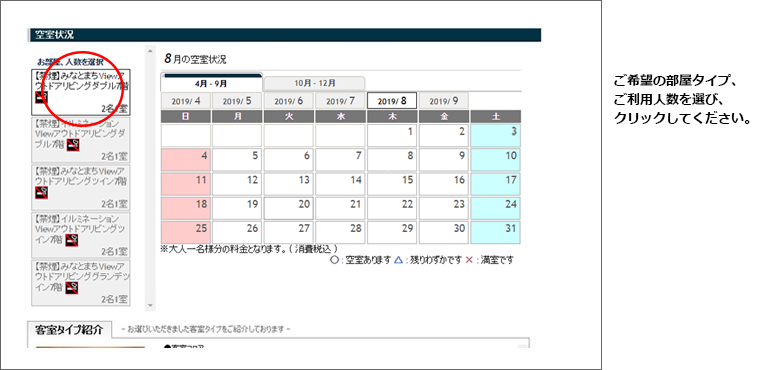The height and width of the screenshot is (370, 760).
Task: Choose the Minatomachi View Grand Twin room
Action: pyautogui.click(x=81, y=283)
